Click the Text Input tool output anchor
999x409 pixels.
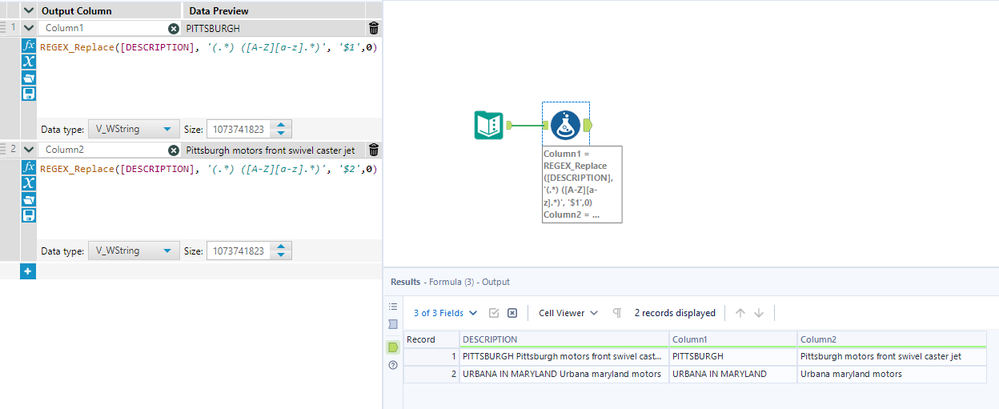point(510,126)
